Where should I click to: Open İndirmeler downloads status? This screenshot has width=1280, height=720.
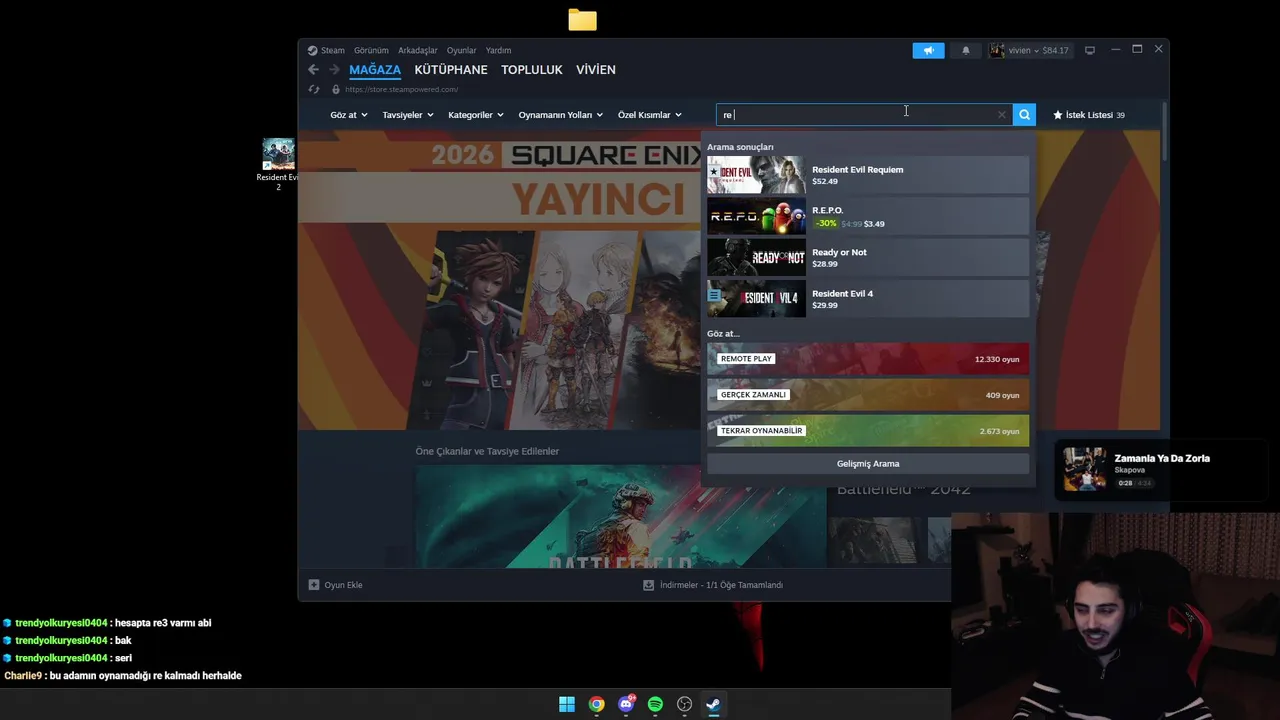coord(721,585)
